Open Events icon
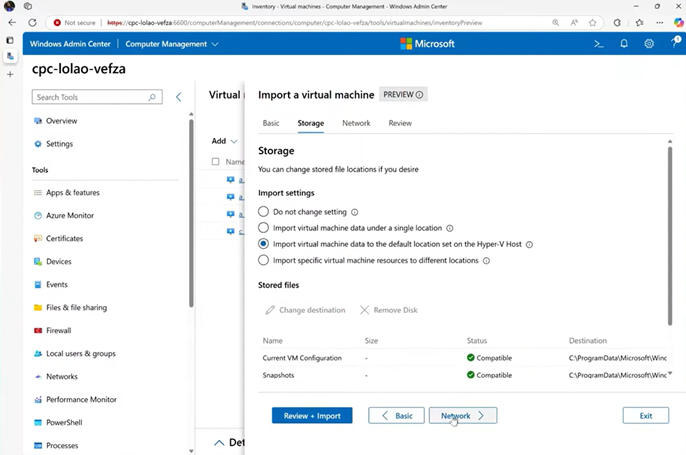686x455 pixels. [x=38, y=284]
